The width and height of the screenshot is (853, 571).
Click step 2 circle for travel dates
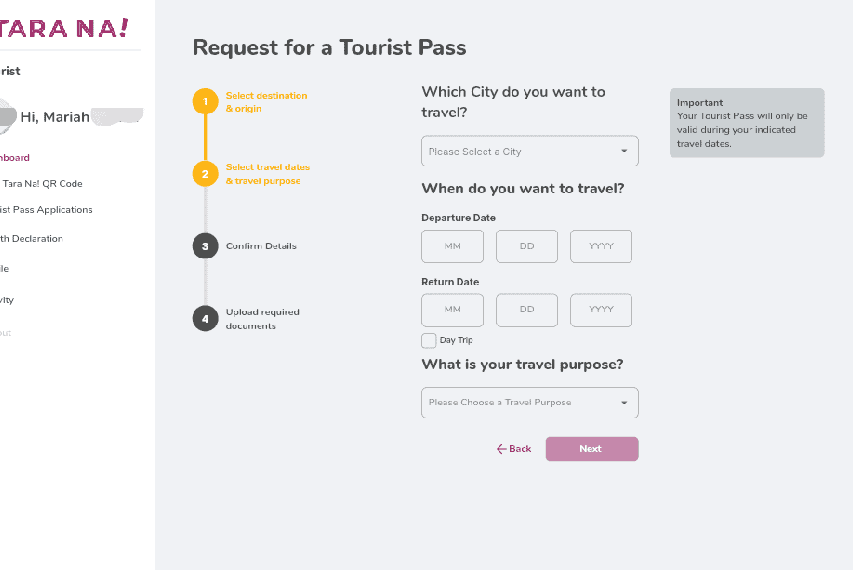pyautogui.click(x=205, y=173)
